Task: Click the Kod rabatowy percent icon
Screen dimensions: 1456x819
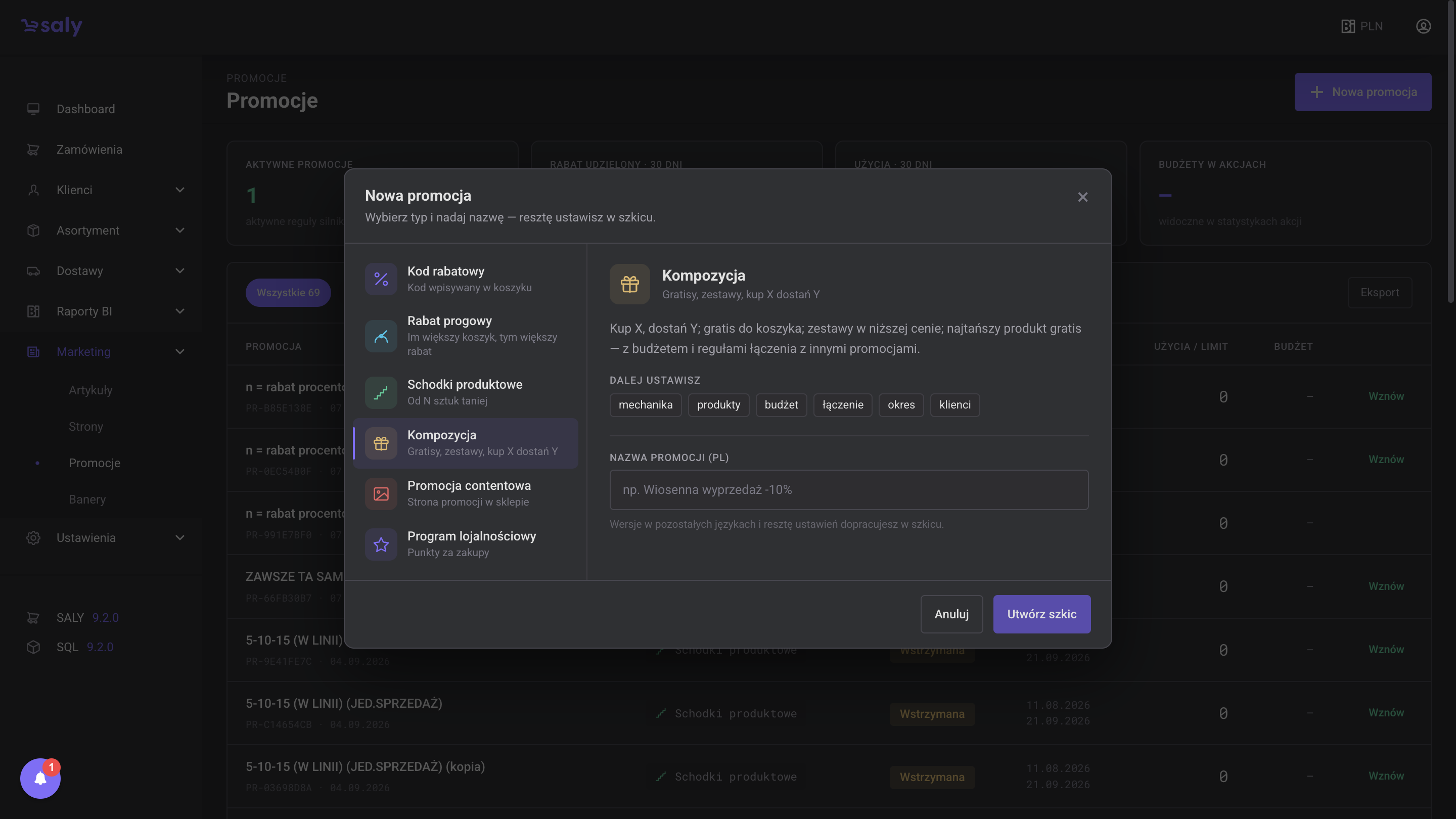Action: pos(381,279)
